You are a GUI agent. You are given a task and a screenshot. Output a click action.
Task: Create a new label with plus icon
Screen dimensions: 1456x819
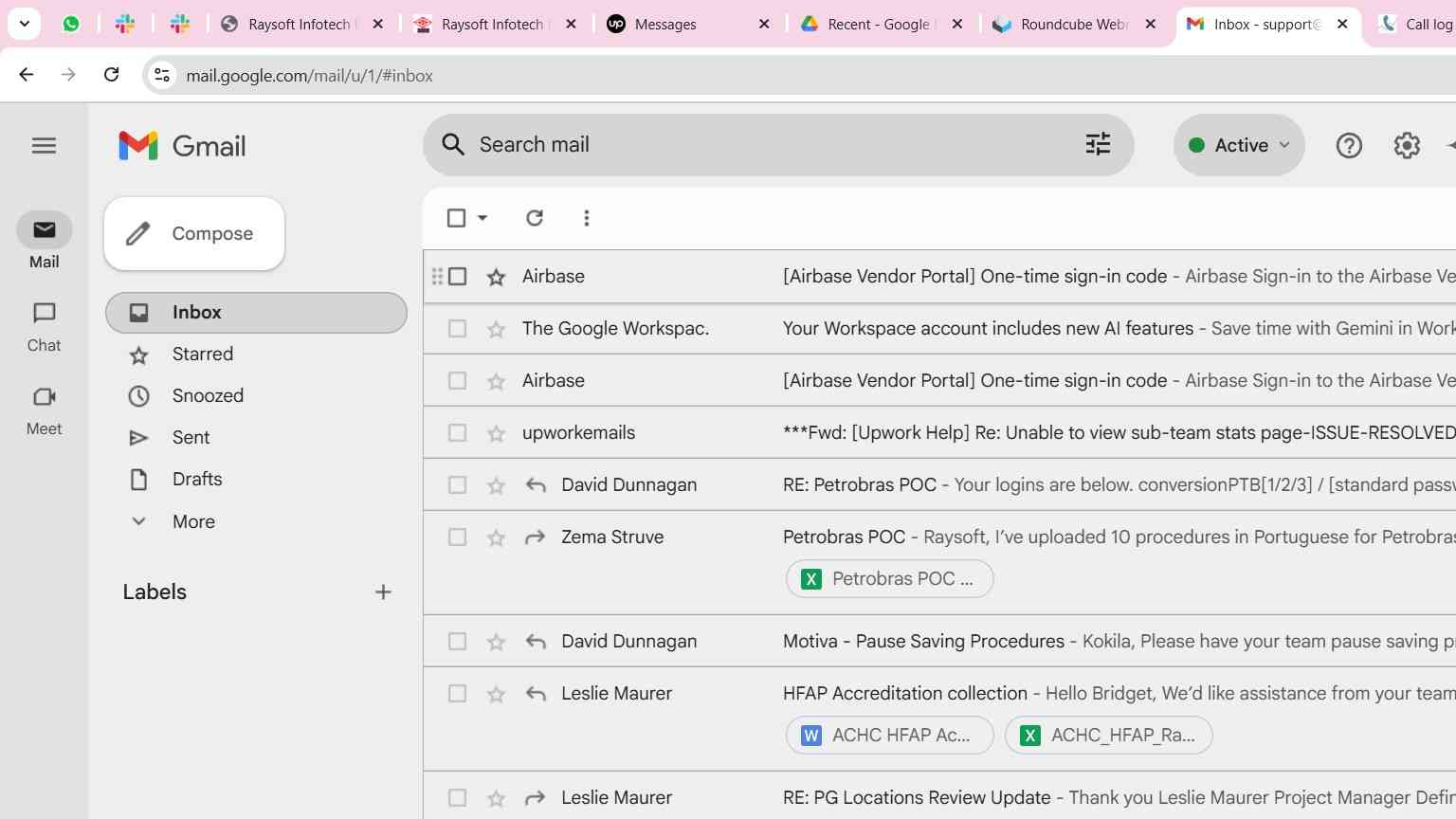tap(383, 591)
